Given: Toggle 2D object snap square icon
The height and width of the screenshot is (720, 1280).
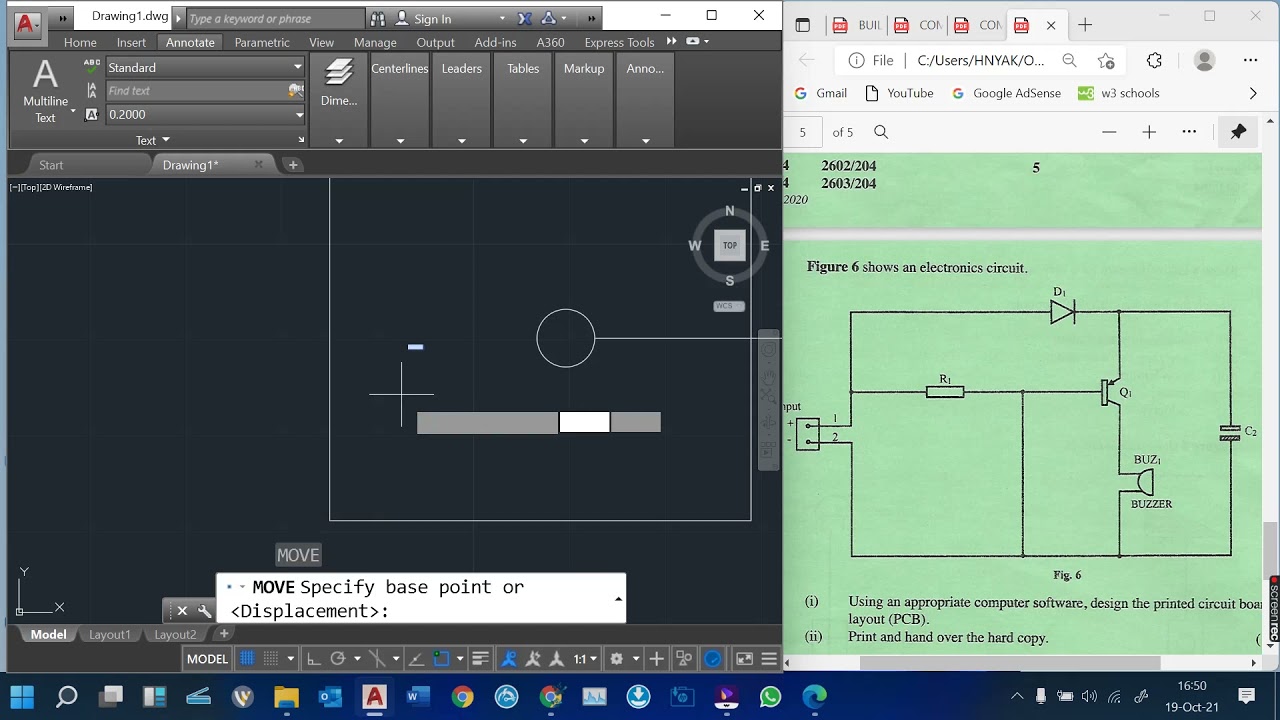Looking at the screenshot, I should coord(442,658).
